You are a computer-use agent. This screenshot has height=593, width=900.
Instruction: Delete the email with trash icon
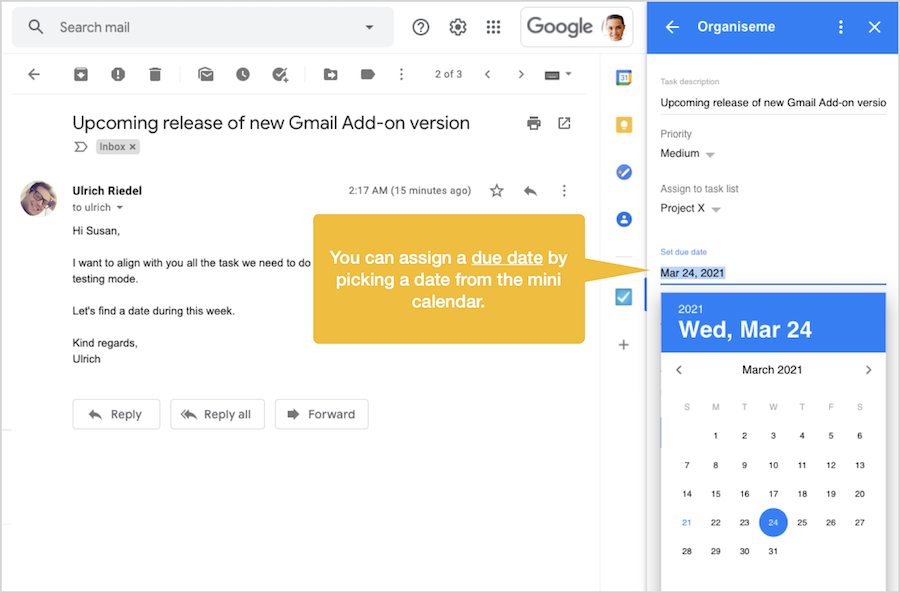coord(155,74)
